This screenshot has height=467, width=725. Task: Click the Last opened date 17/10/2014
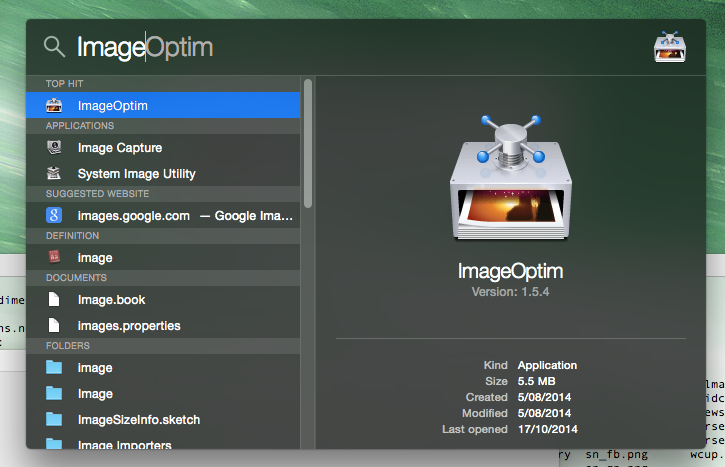[x=547, y=429]
